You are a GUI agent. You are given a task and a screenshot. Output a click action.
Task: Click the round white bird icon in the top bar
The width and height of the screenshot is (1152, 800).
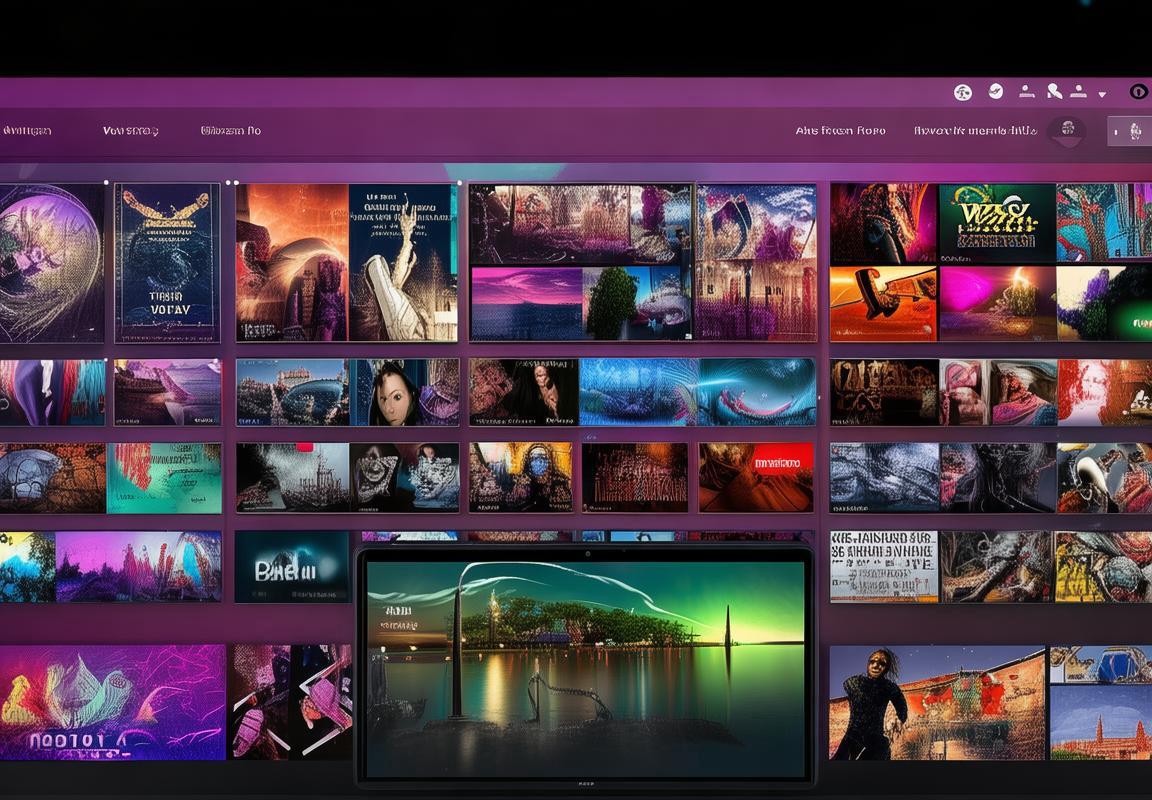point(996,91)
